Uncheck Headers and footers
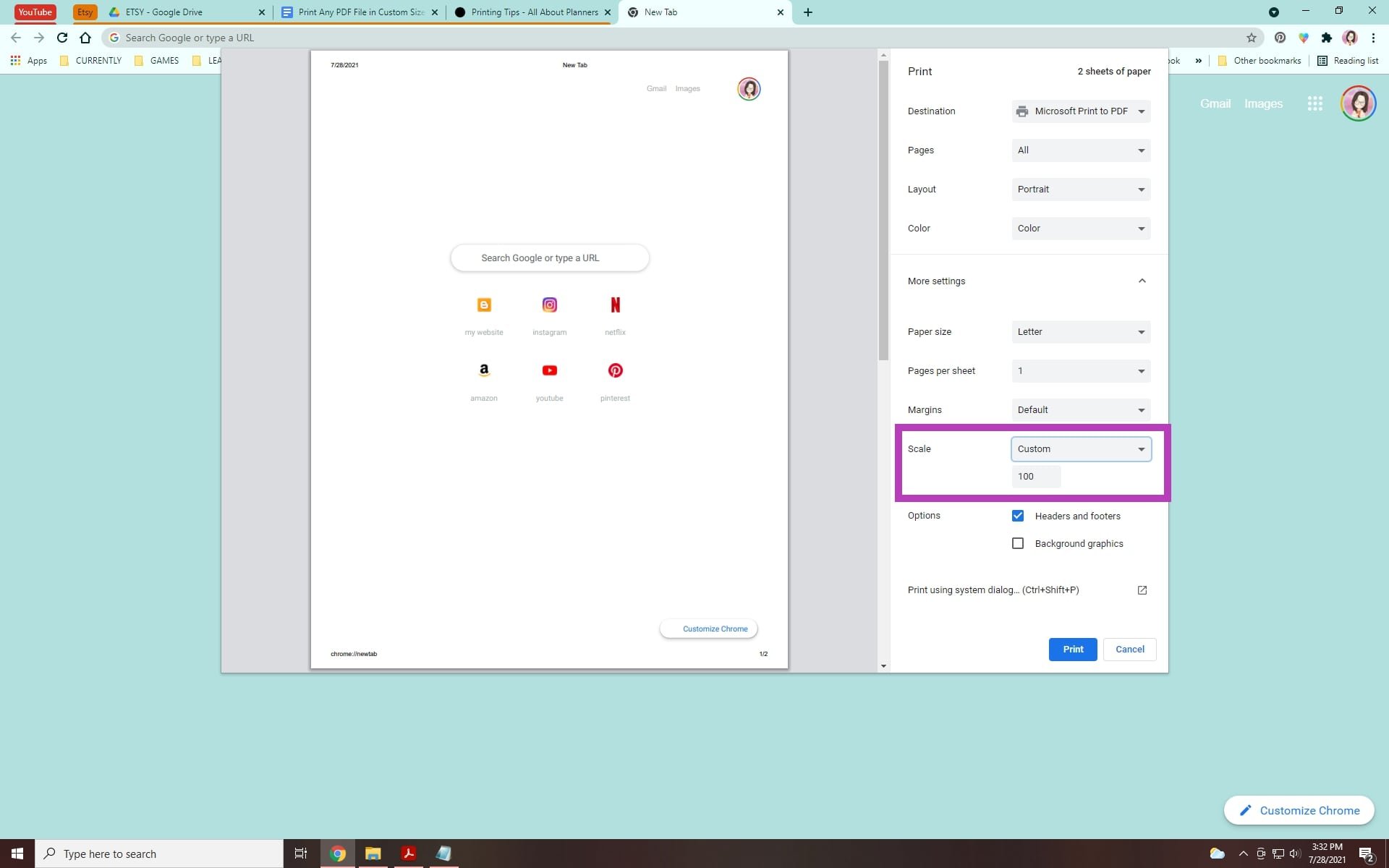This screenshot has width=1389, height=868. (x=1018, y=516)
